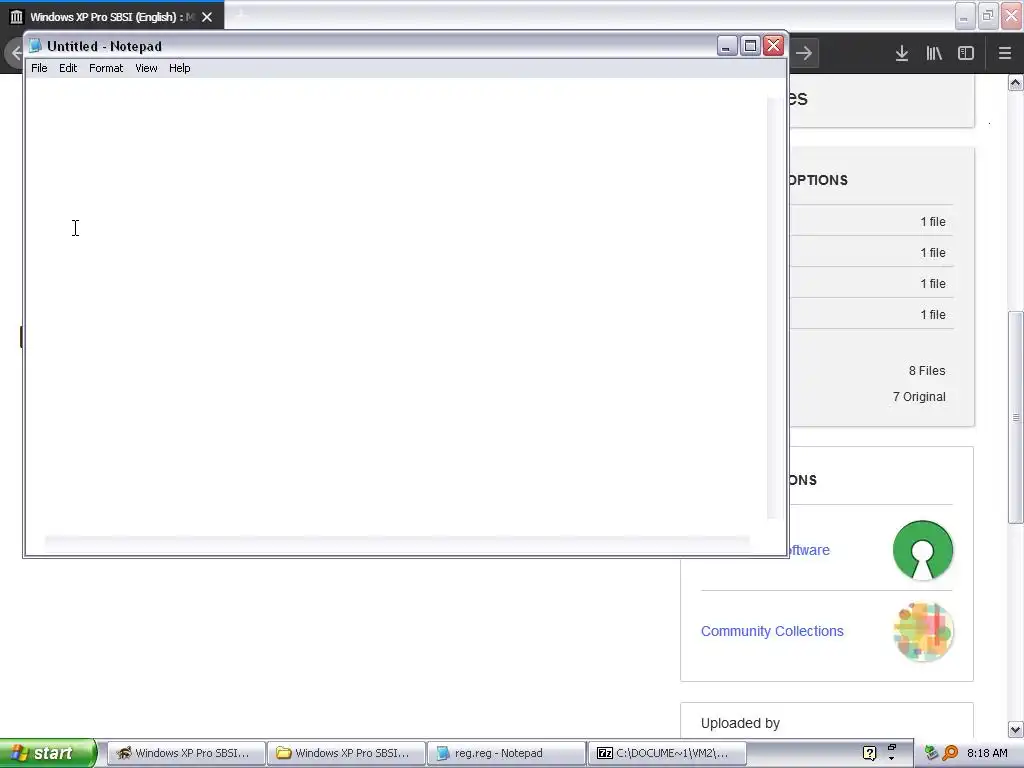Click the help question-mark icon on taskbar

point(869,753)
